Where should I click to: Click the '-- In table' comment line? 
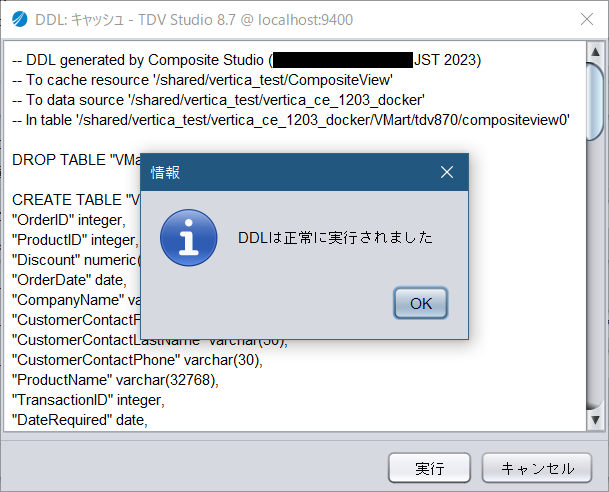291,120
